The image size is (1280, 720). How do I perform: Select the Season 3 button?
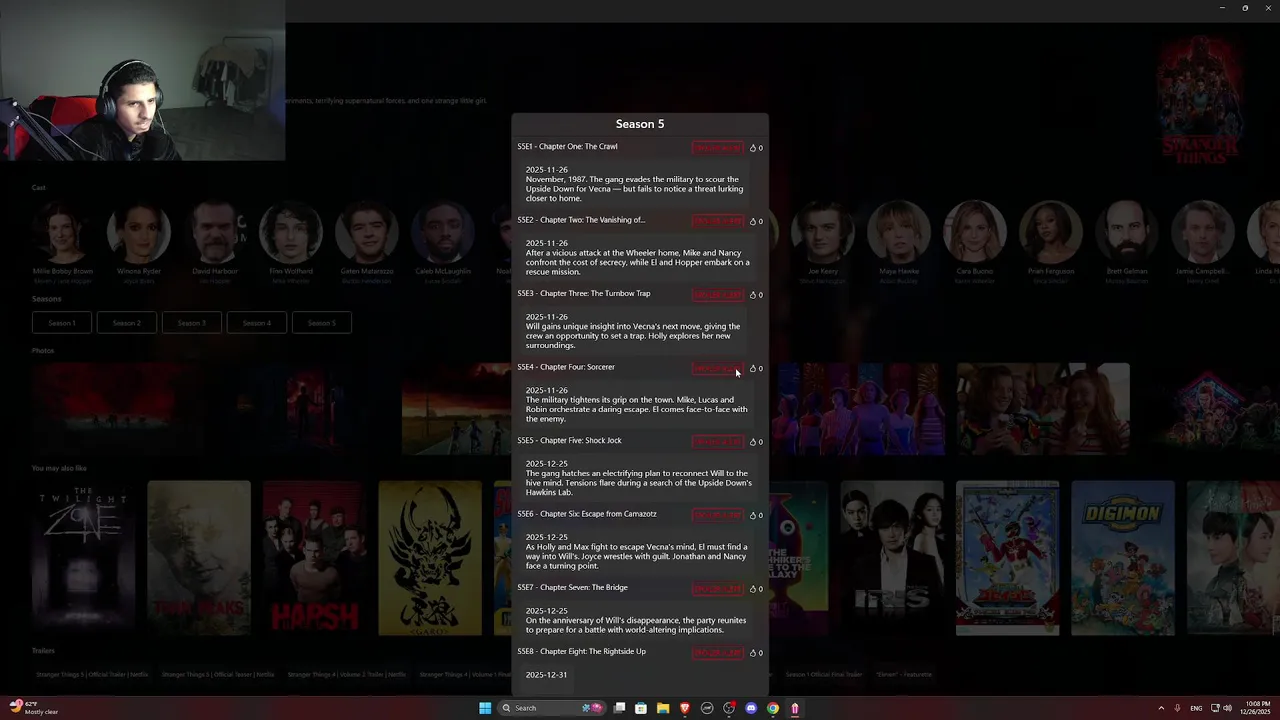click(x=192, y=323)
